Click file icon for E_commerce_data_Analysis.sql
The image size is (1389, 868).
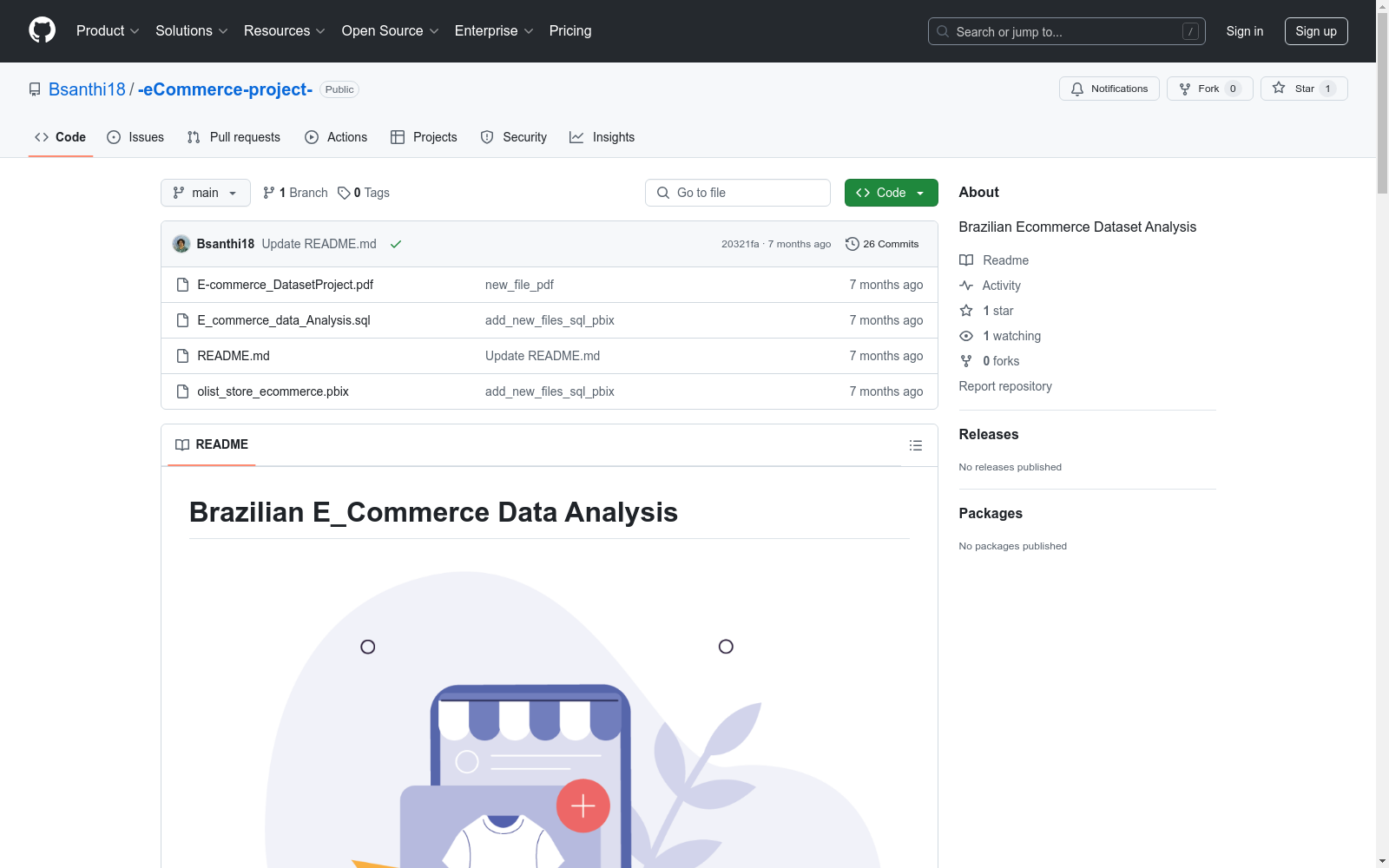(182, 320)
